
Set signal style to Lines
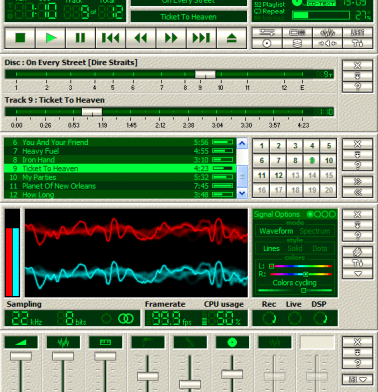pos(271,248)
